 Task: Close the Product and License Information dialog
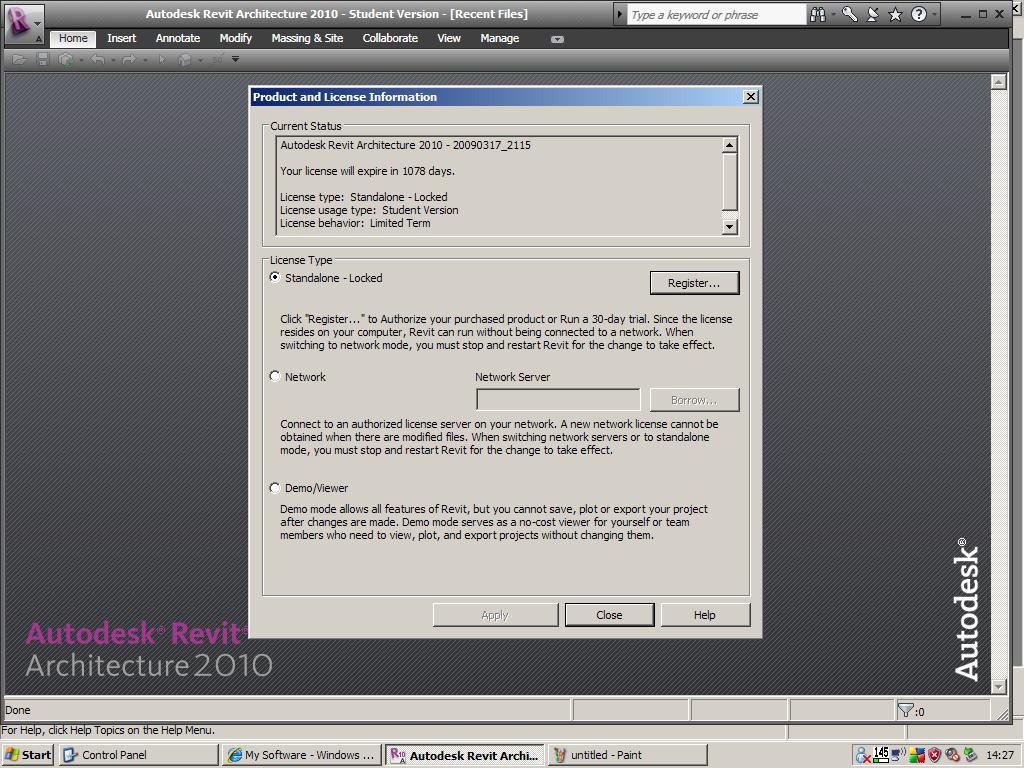coord(609,615)
